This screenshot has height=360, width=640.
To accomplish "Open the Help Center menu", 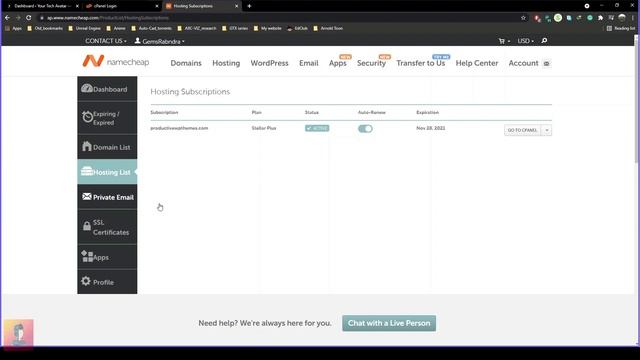I will 477,63.
